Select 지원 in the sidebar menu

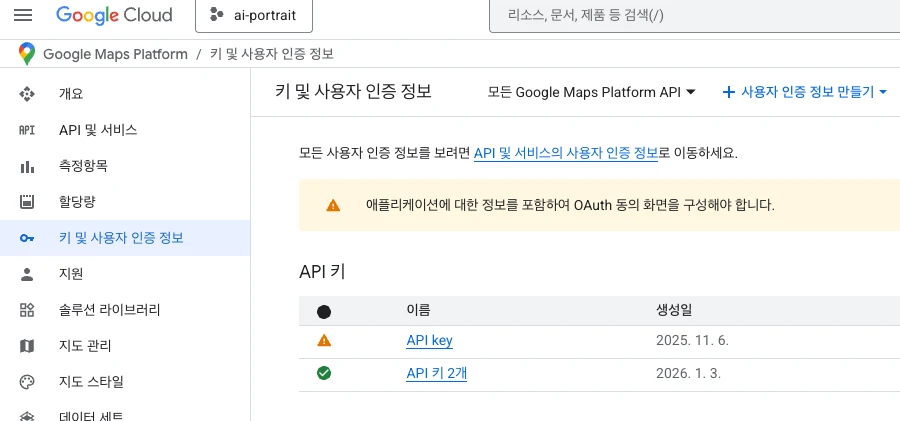point(71,274)
